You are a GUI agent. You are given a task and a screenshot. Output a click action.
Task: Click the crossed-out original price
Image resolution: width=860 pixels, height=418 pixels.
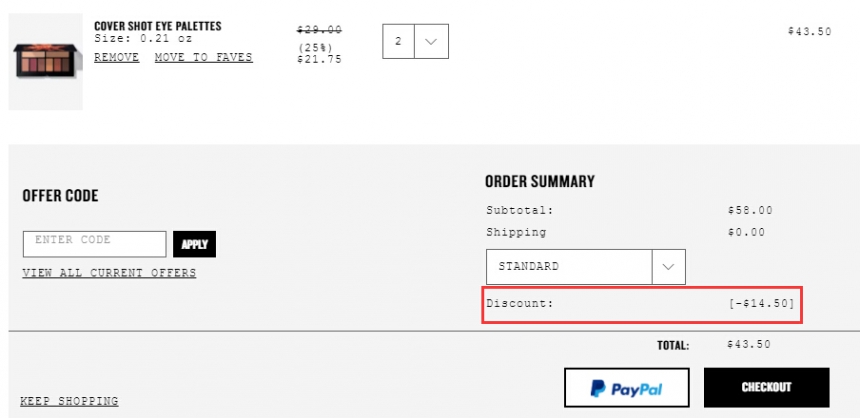(319, 30)
